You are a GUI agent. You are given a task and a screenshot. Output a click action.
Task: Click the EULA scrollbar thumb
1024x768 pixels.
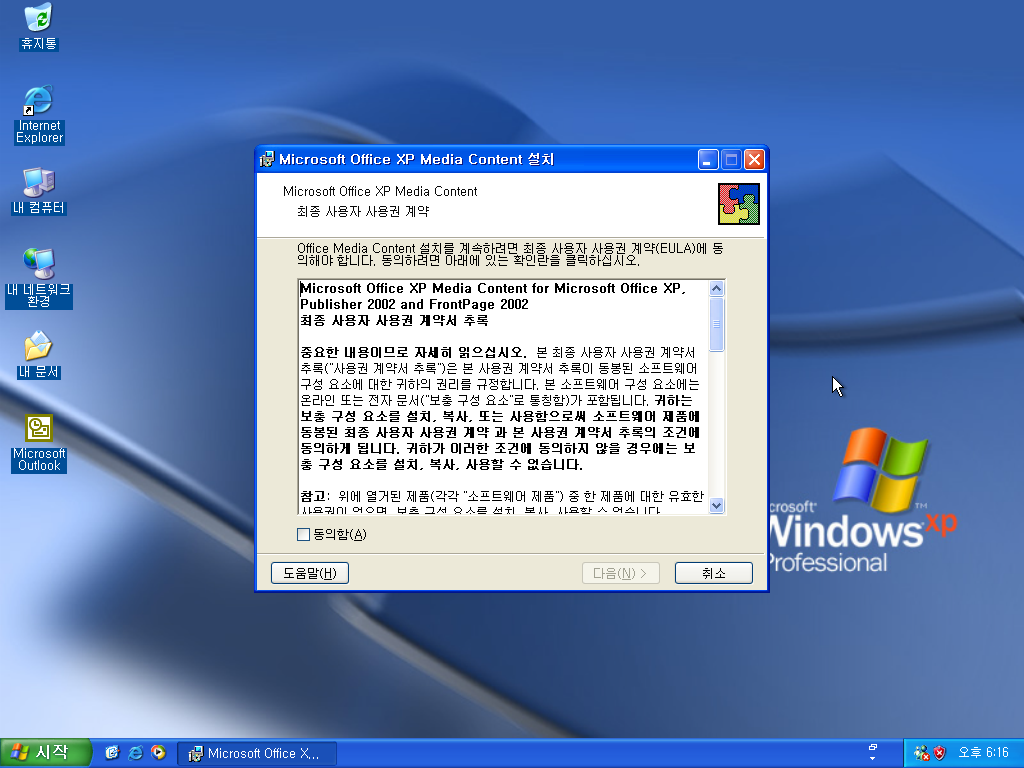pos(716,324)
